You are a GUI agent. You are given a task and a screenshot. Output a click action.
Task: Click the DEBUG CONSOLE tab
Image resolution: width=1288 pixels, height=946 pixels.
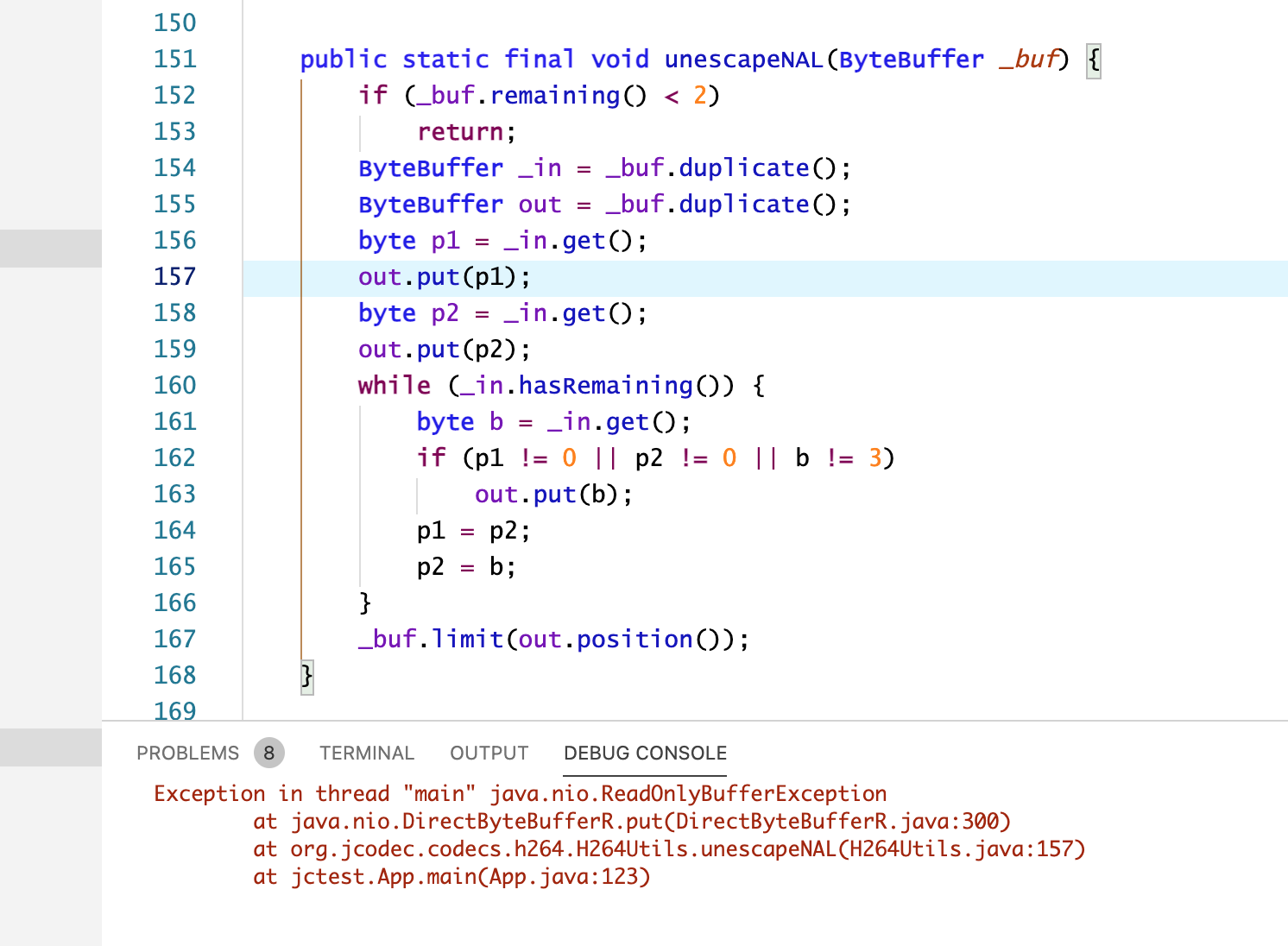(x=644, y=753)
